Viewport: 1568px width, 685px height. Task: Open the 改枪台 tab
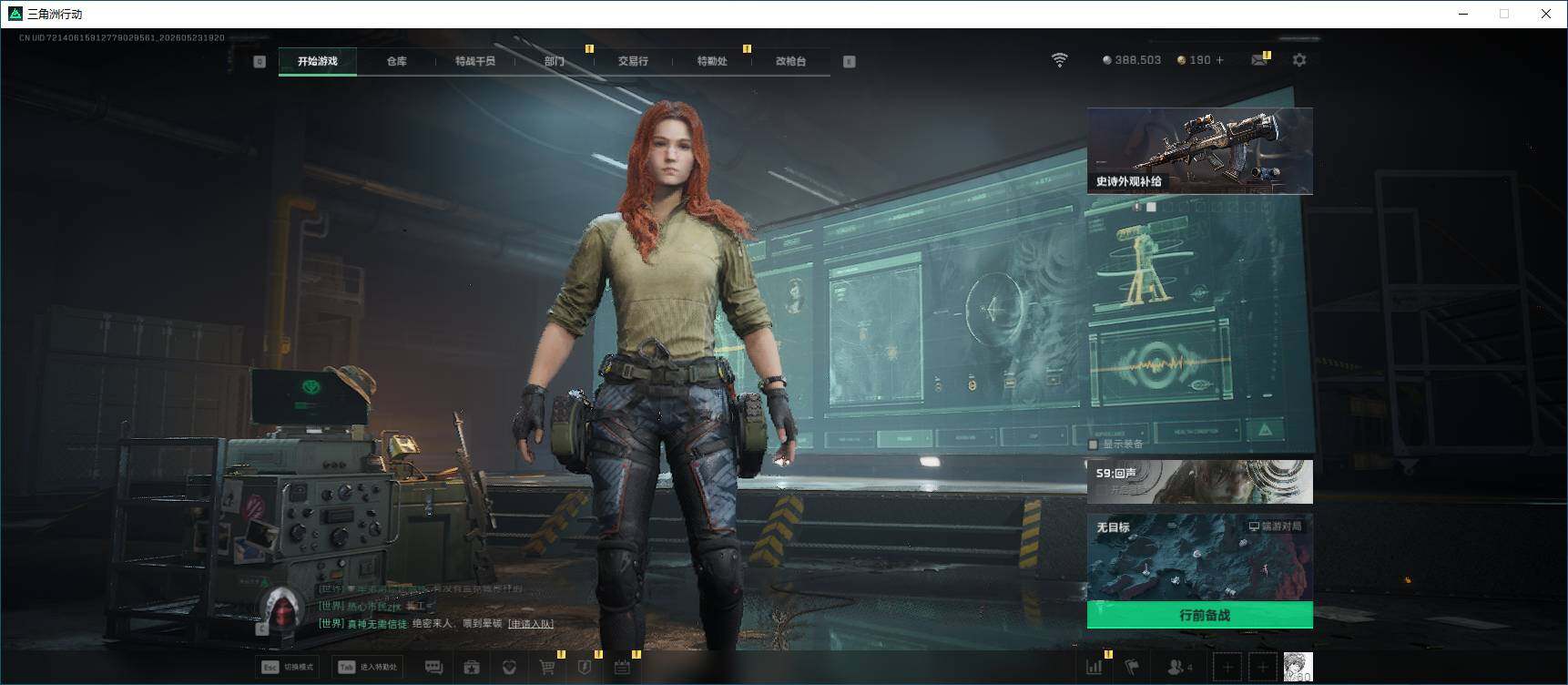790,61
